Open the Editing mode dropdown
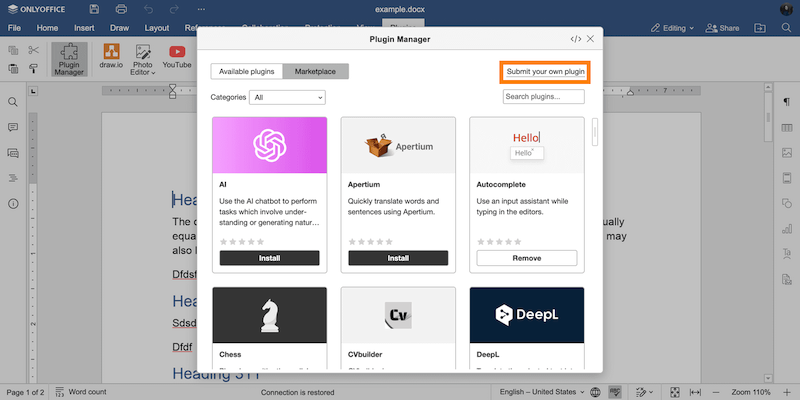This screenshot has width=800, height=400. click(669, 28)
